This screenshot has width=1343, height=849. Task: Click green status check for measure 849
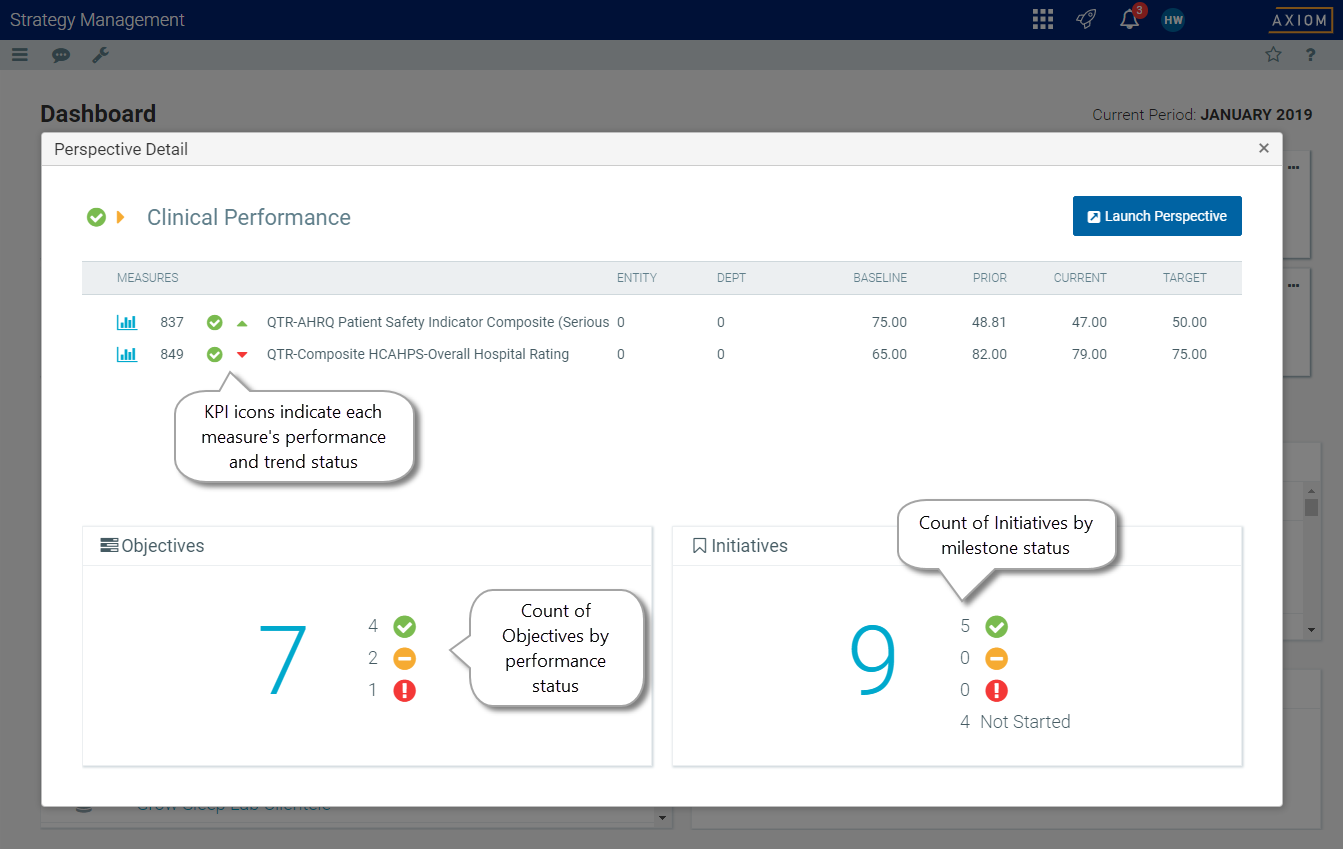[214, 354]
